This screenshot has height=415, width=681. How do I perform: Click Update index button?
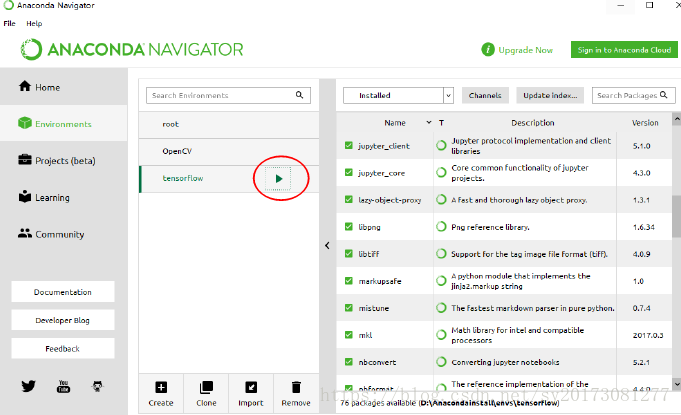[550, 95]
